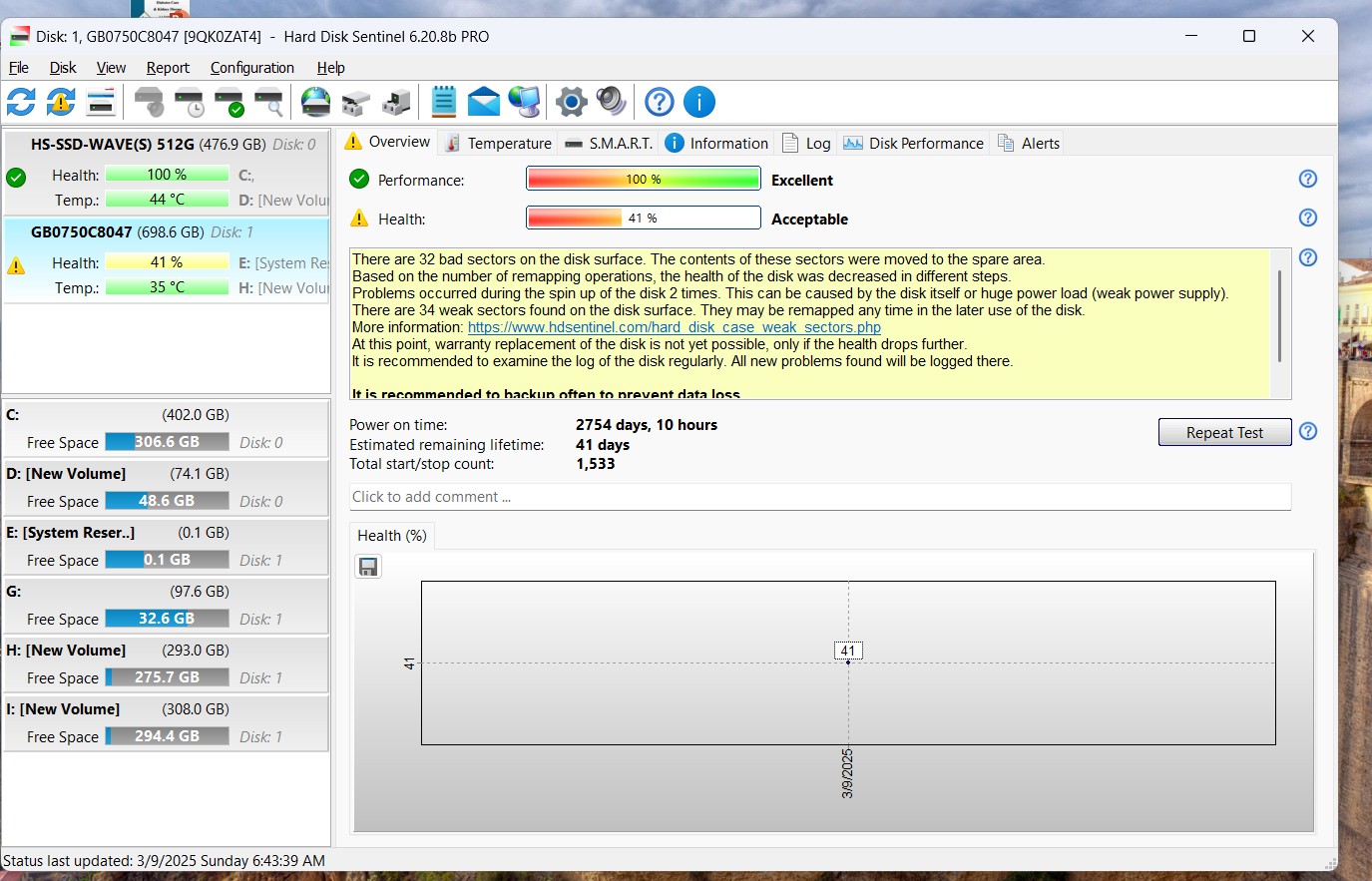
Task: Click the refresh icon with yellow warning sign
Action: pos(61,102)
